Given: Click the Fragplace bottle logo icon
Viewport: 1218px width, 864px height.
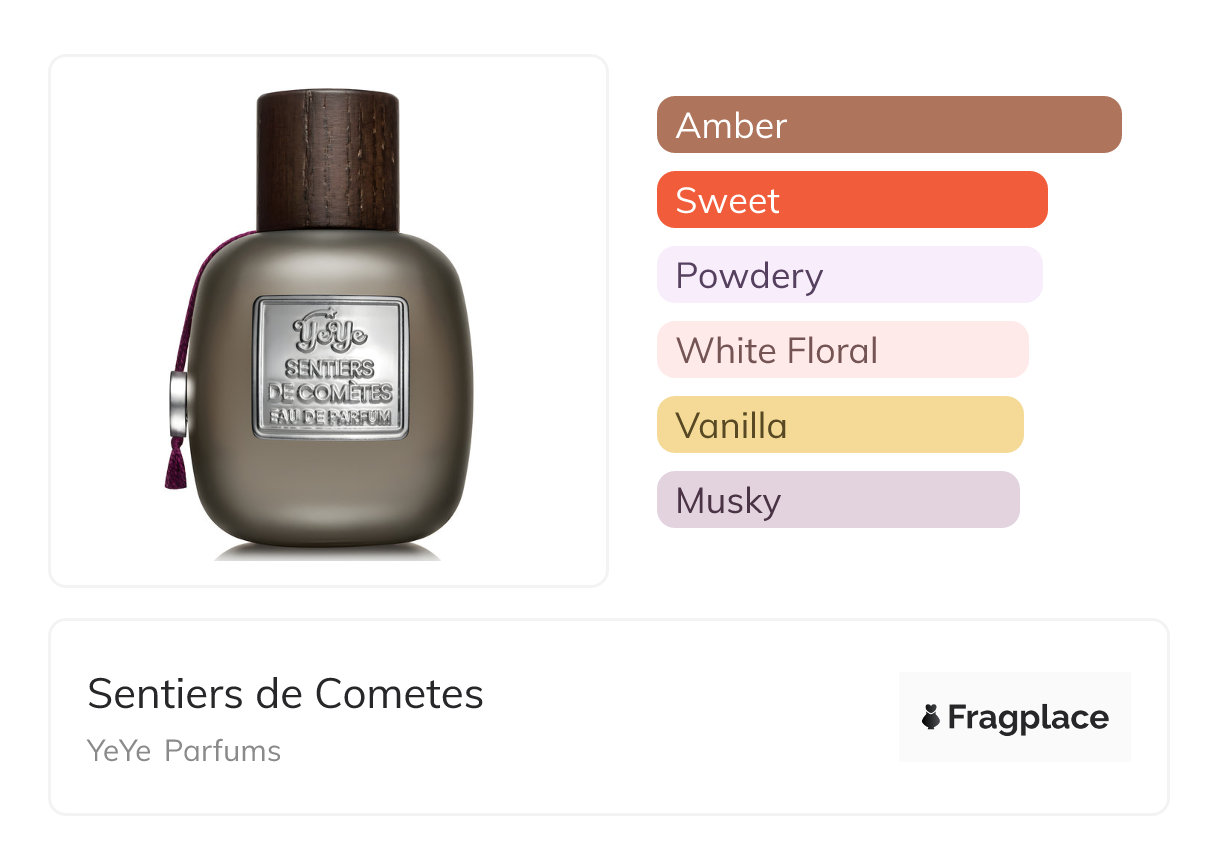Looking at the screenshot, I should [931, 717].
